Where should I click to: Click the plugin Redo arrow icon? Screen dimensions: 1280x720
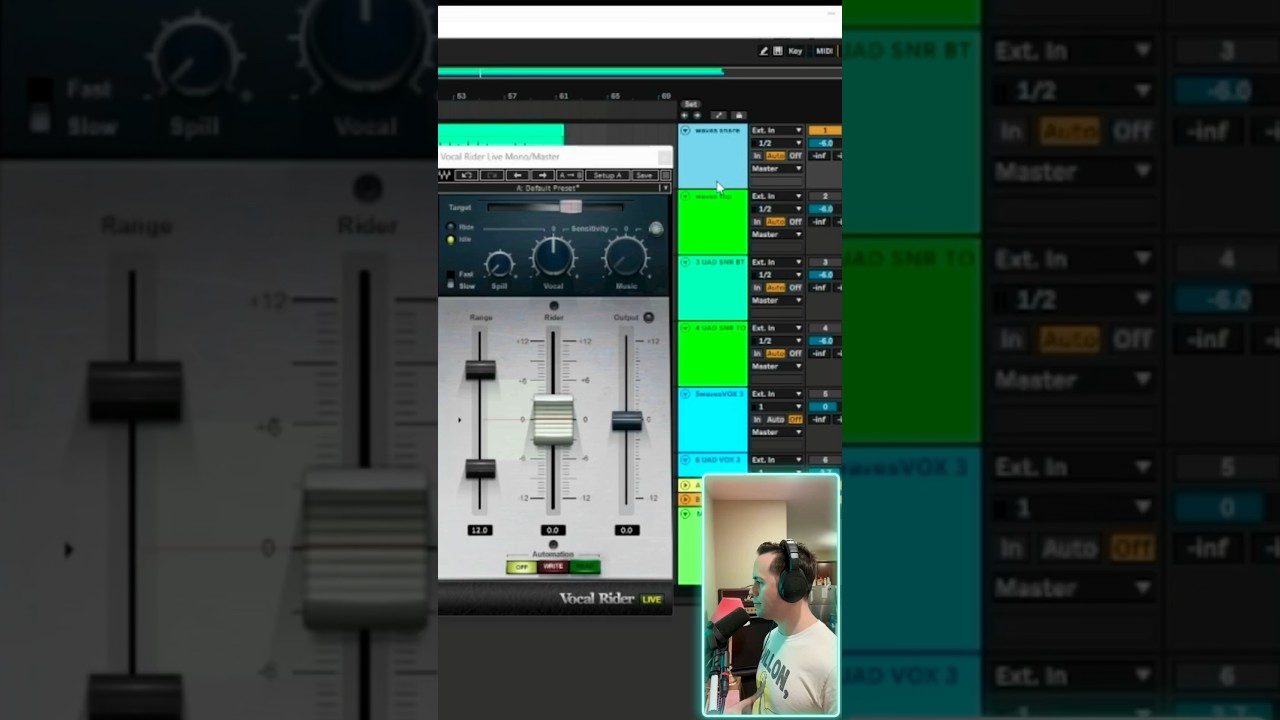tap(492, 175)
